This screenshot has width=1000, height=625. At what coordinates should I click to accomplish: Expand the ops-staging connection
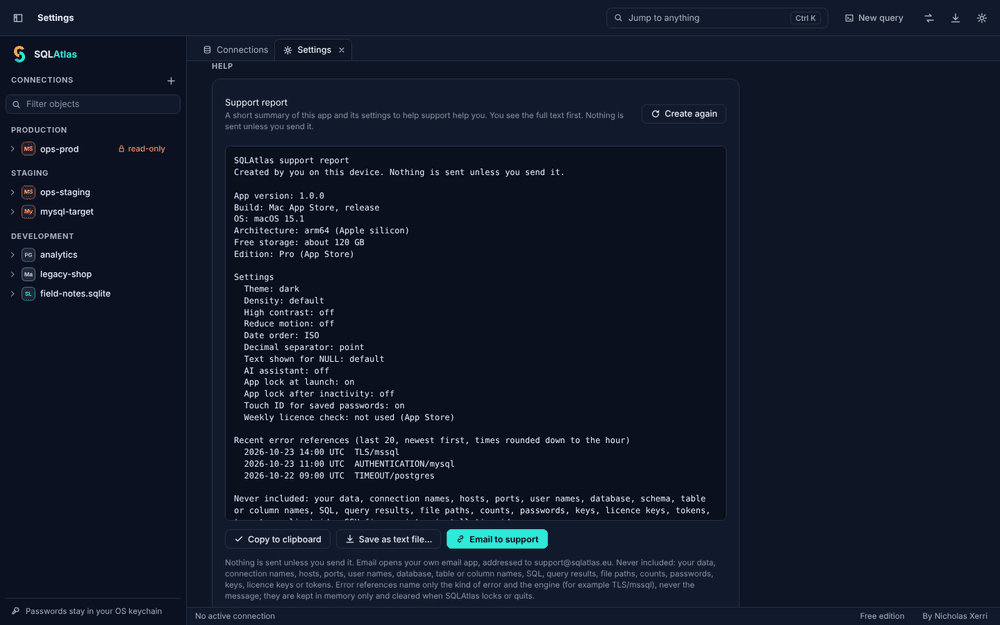click(12, 192)
